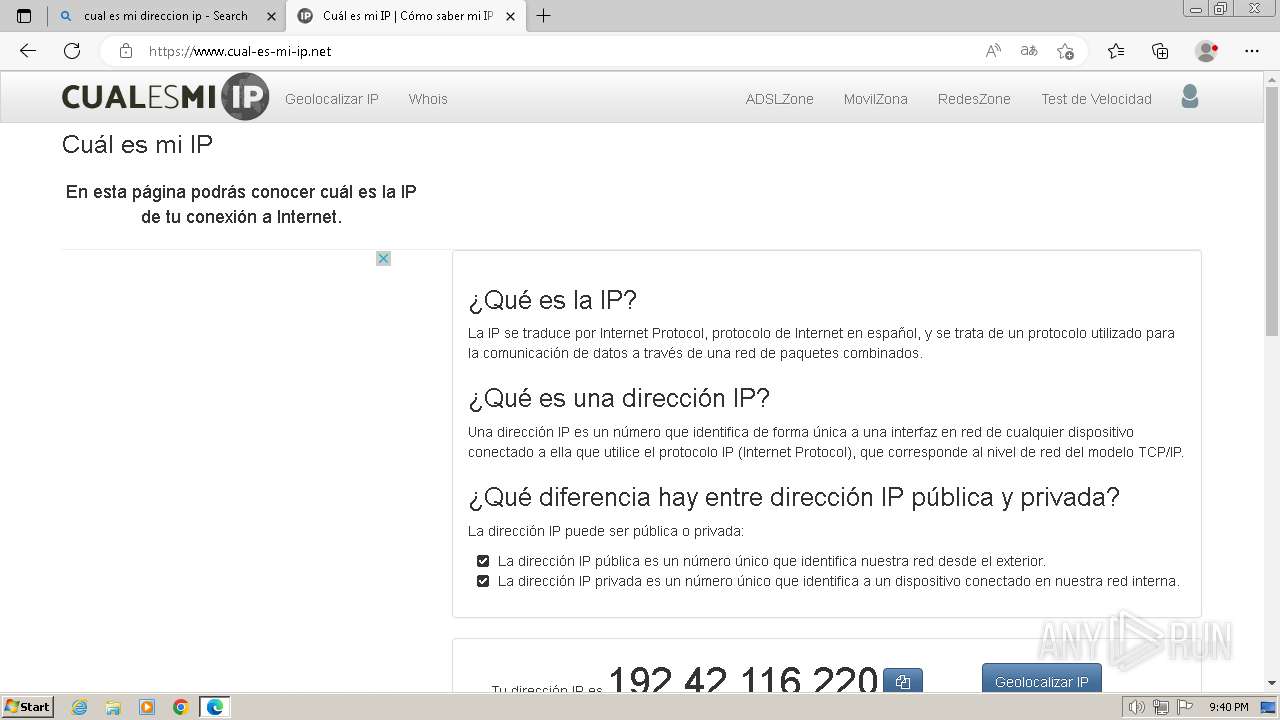Open the Translate page icon

[1029, 51]
